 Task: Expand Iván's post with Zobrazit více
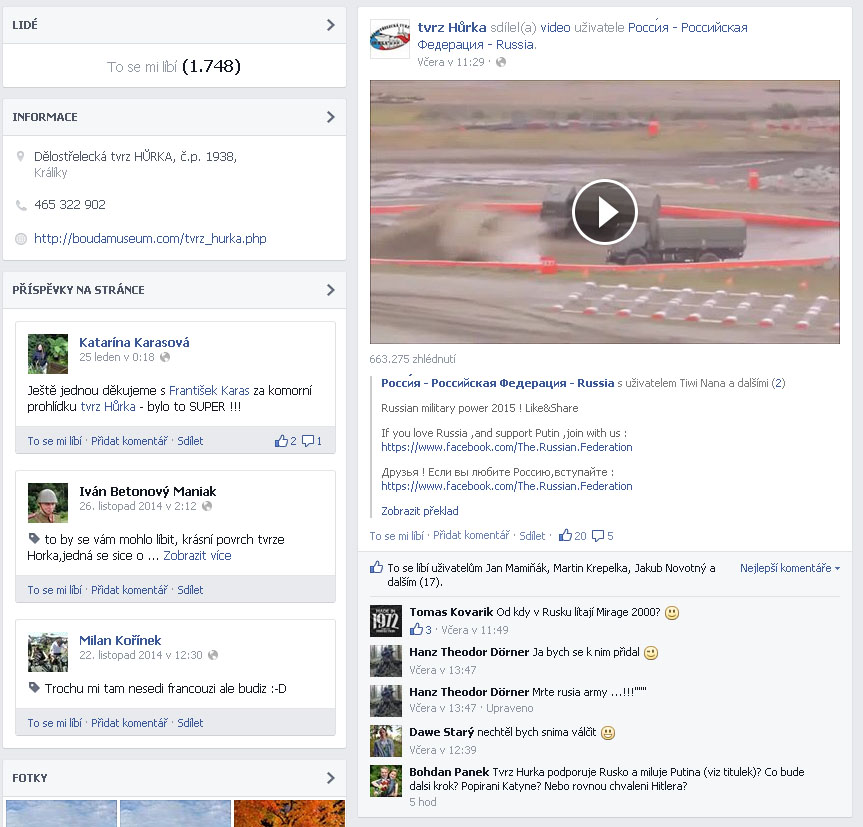coord(197,556)
